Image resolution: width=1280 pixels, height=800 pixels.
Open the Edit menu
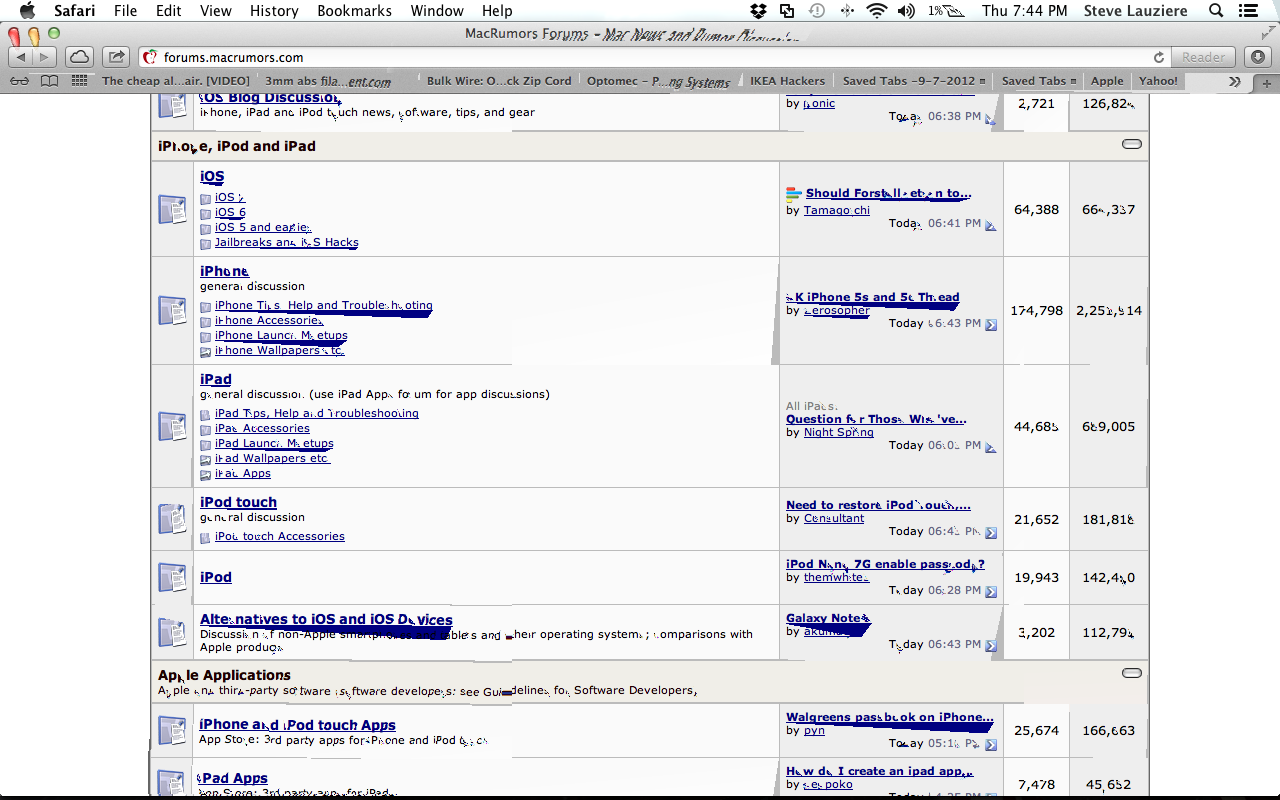[168, 11]
